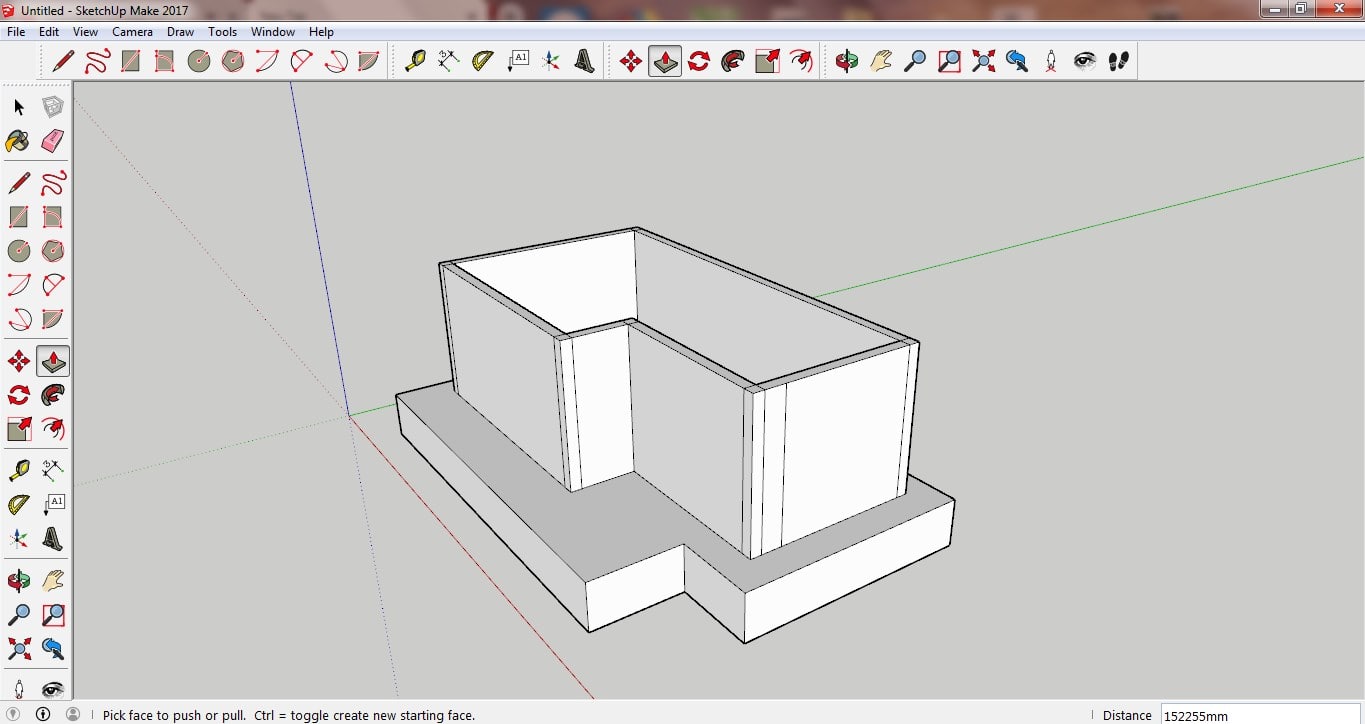Activate the Eraser tool
Image resolution: width=1365 pixels, height=724 pixels.
click(53, 141)
